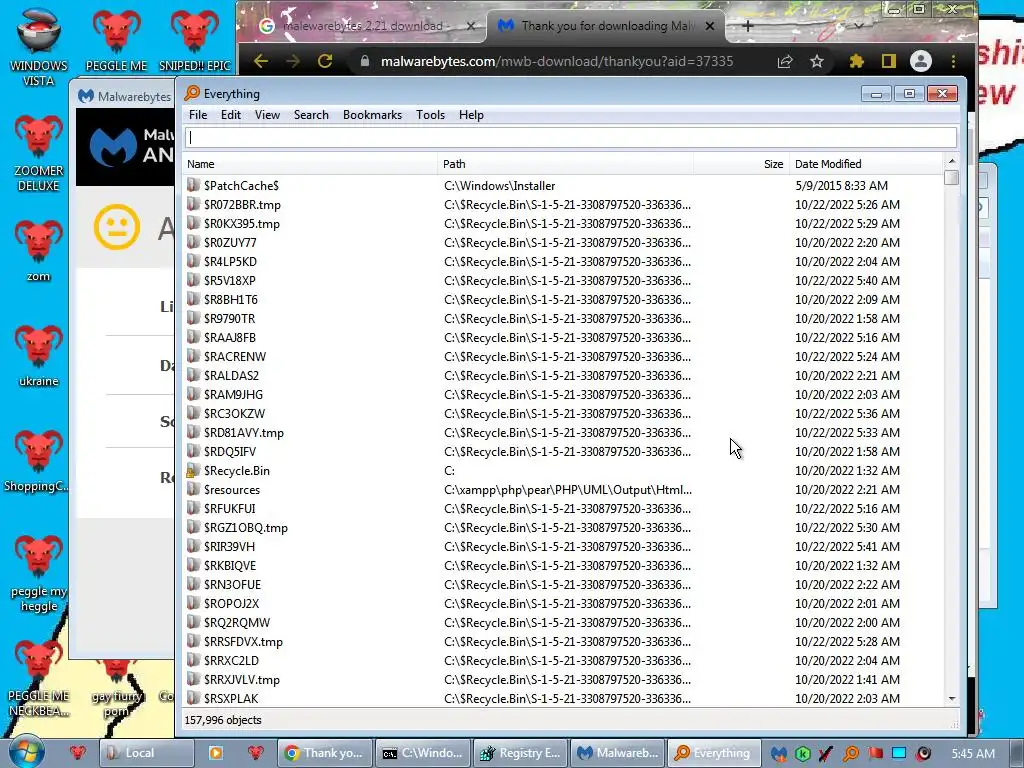Switch to the Registry E... taskbar button
The image size is (1024, 768).
click(520, 753)
